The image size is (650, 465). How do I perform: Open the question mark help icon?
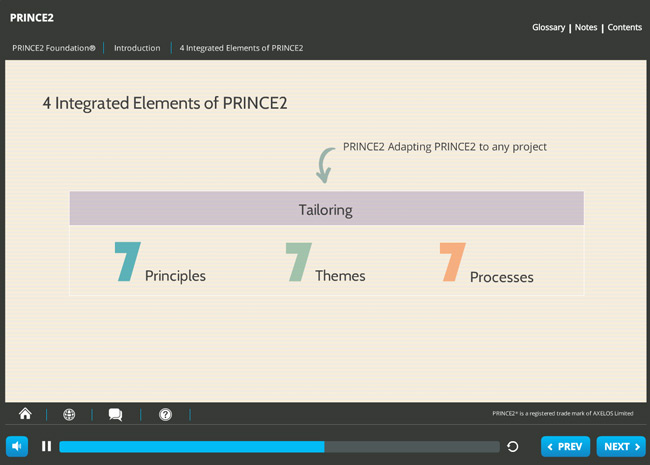coord(165,414)
